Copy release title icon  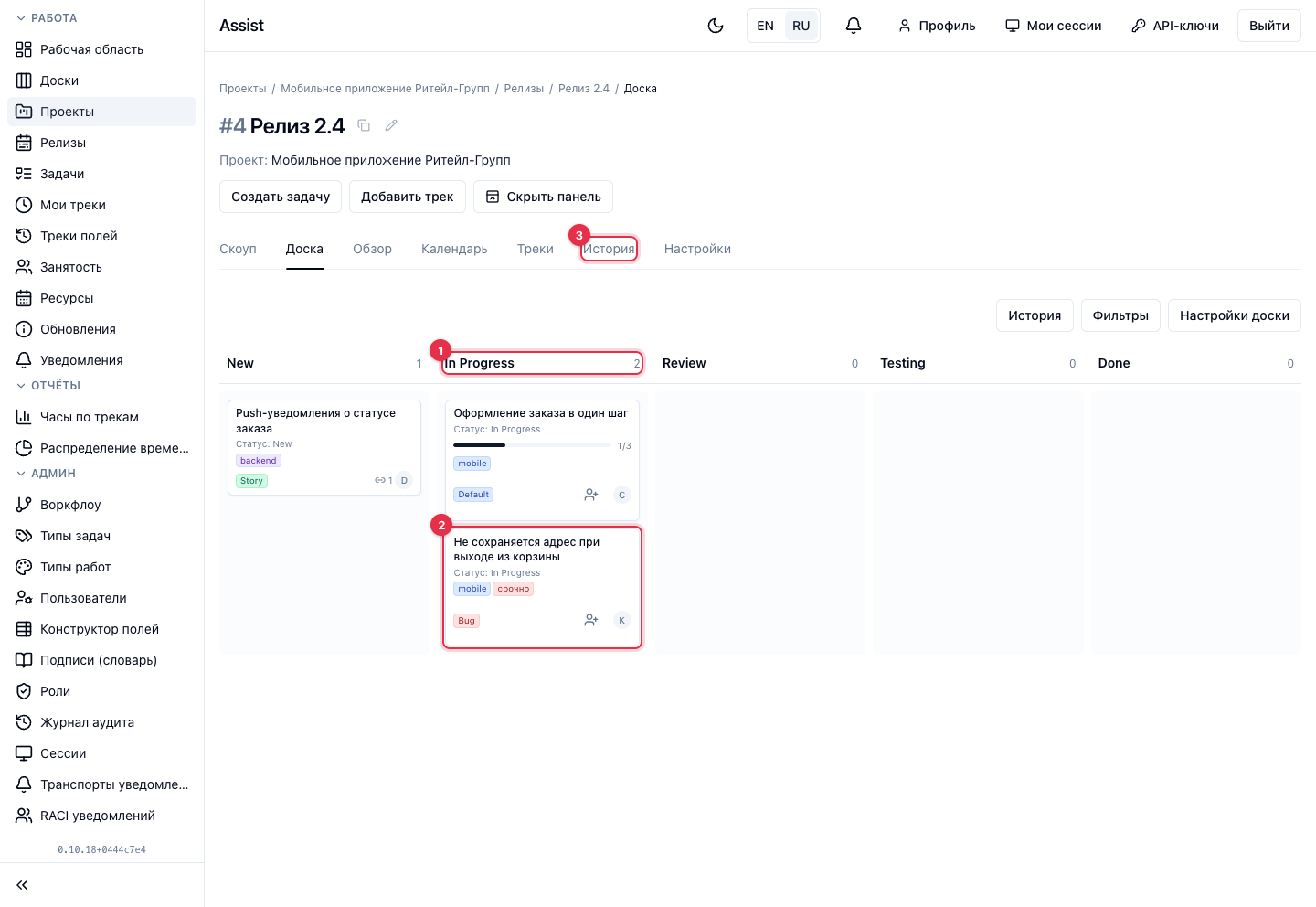364,125
